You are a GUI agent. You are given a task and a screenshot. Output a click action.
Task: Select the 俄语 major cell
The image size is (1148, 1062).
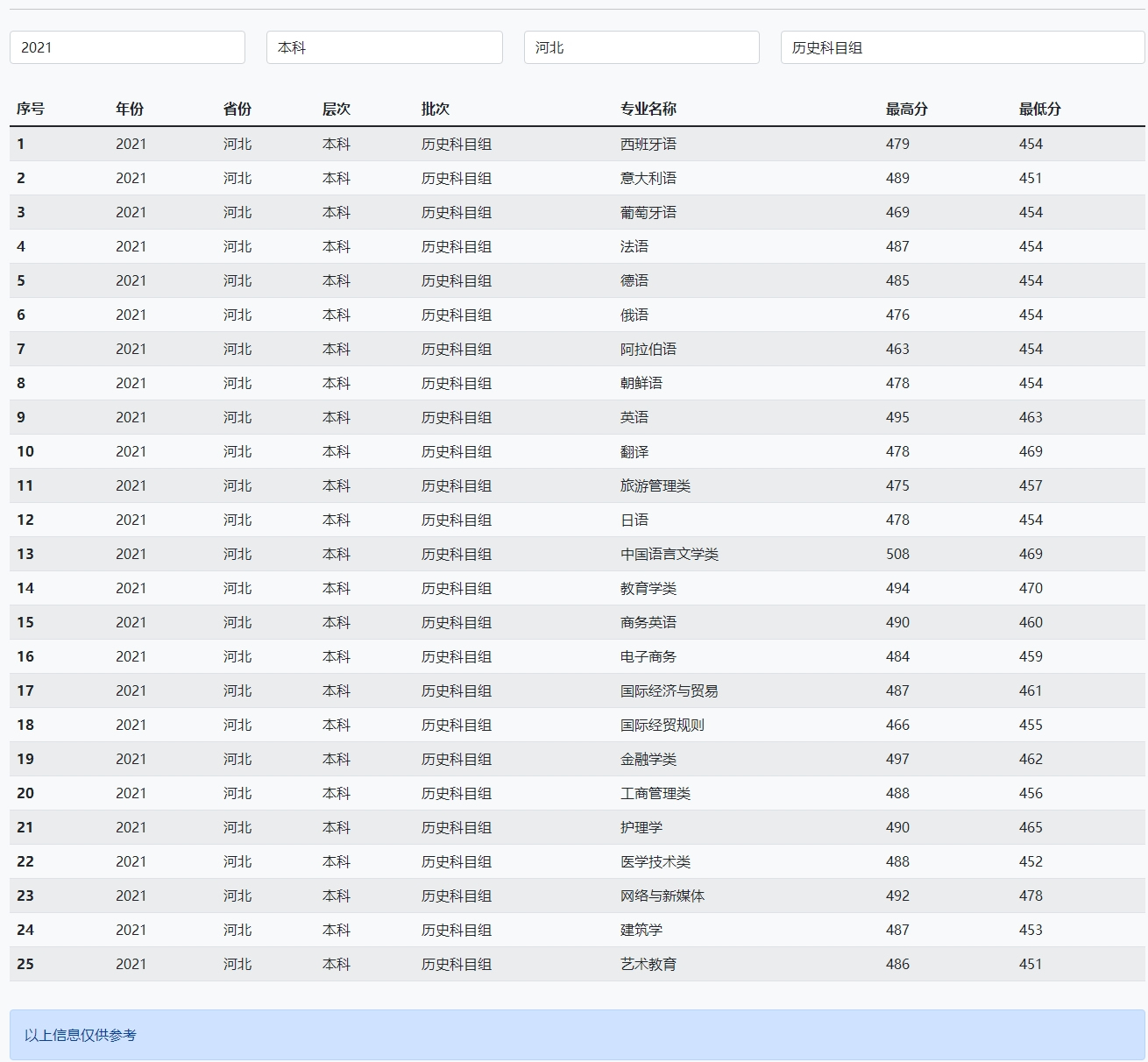pos(634,315)
